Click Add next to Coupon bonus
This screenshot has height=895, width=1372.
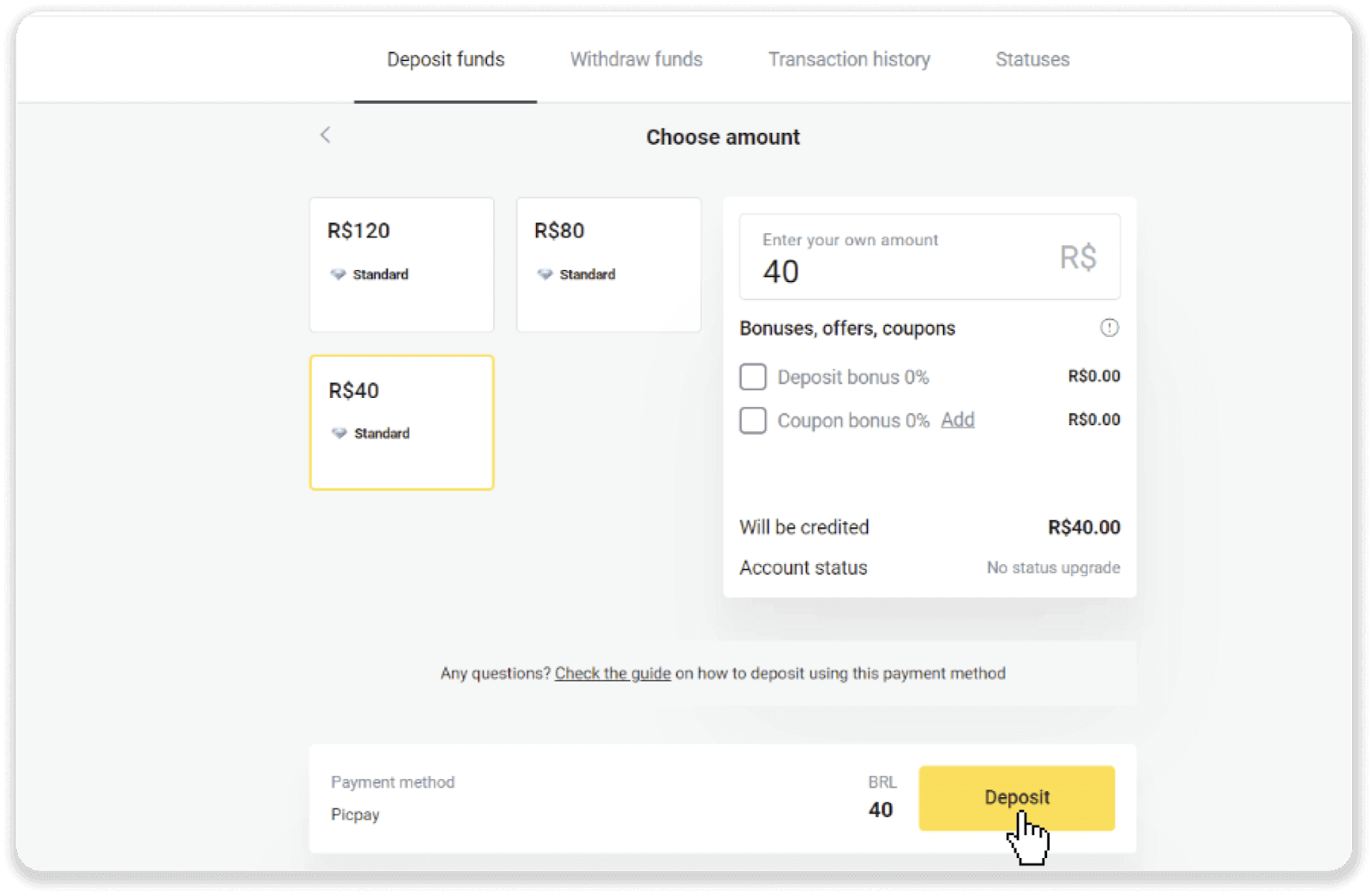(x=958, y=420)
